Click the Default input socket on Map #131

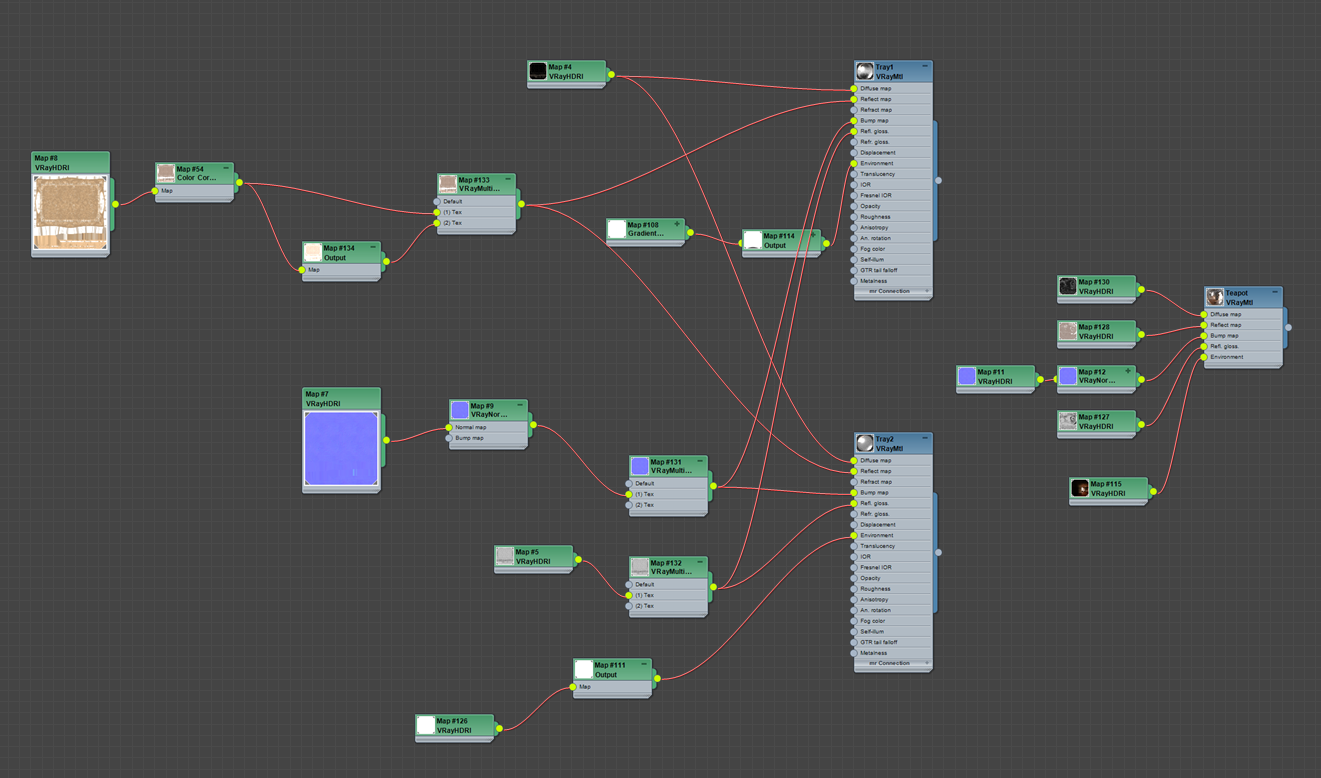pyautogui.click(x=629, y=483)
